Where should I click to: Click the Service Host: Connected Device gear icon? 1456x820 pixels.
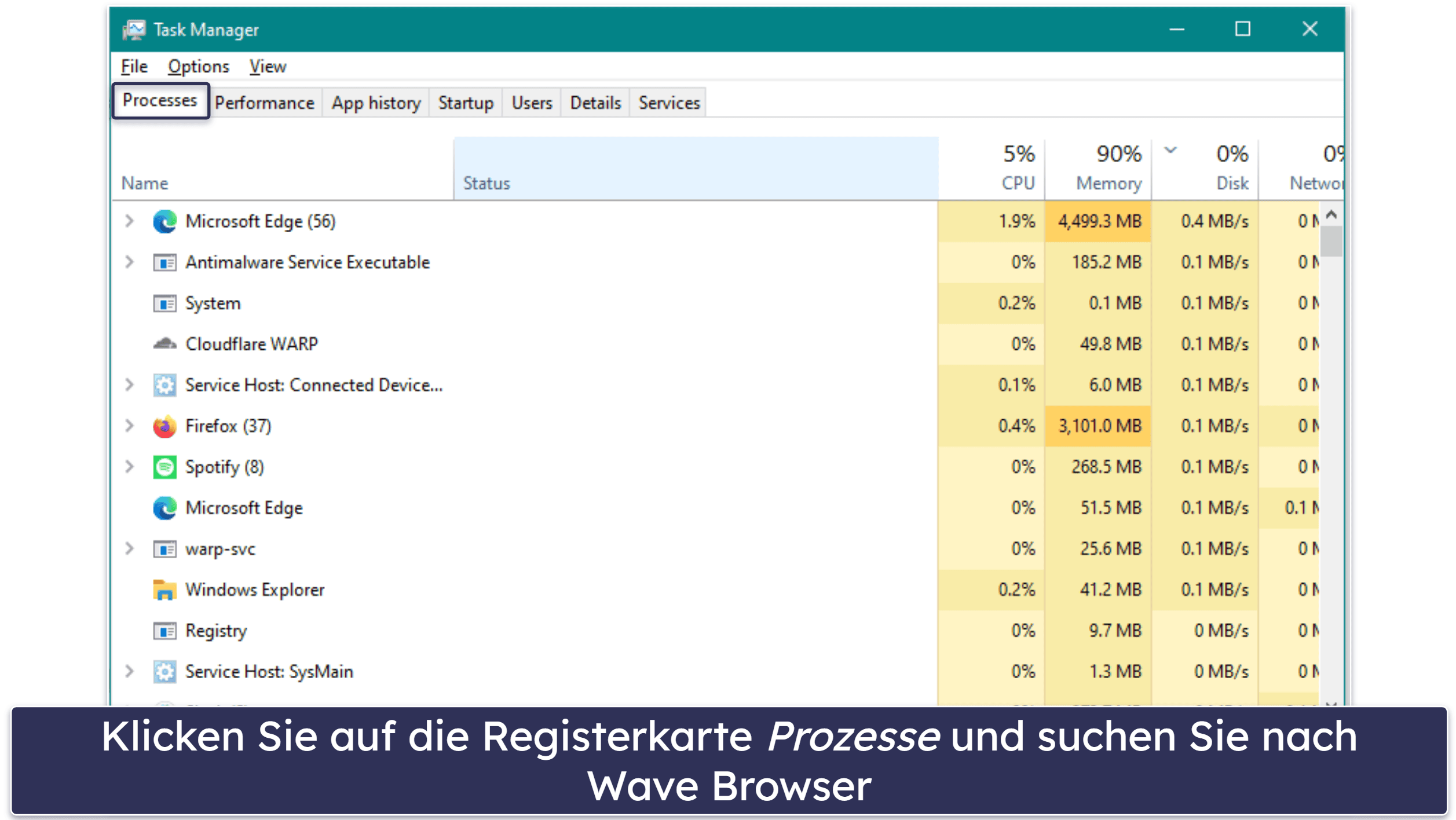(x=164, y=385)
